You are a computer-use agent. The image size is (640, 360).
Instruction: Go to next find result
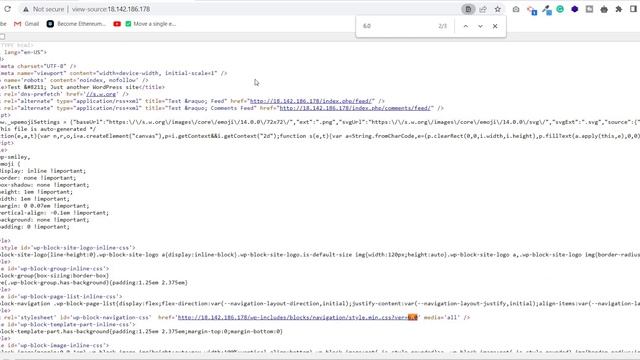pos(480,26)
